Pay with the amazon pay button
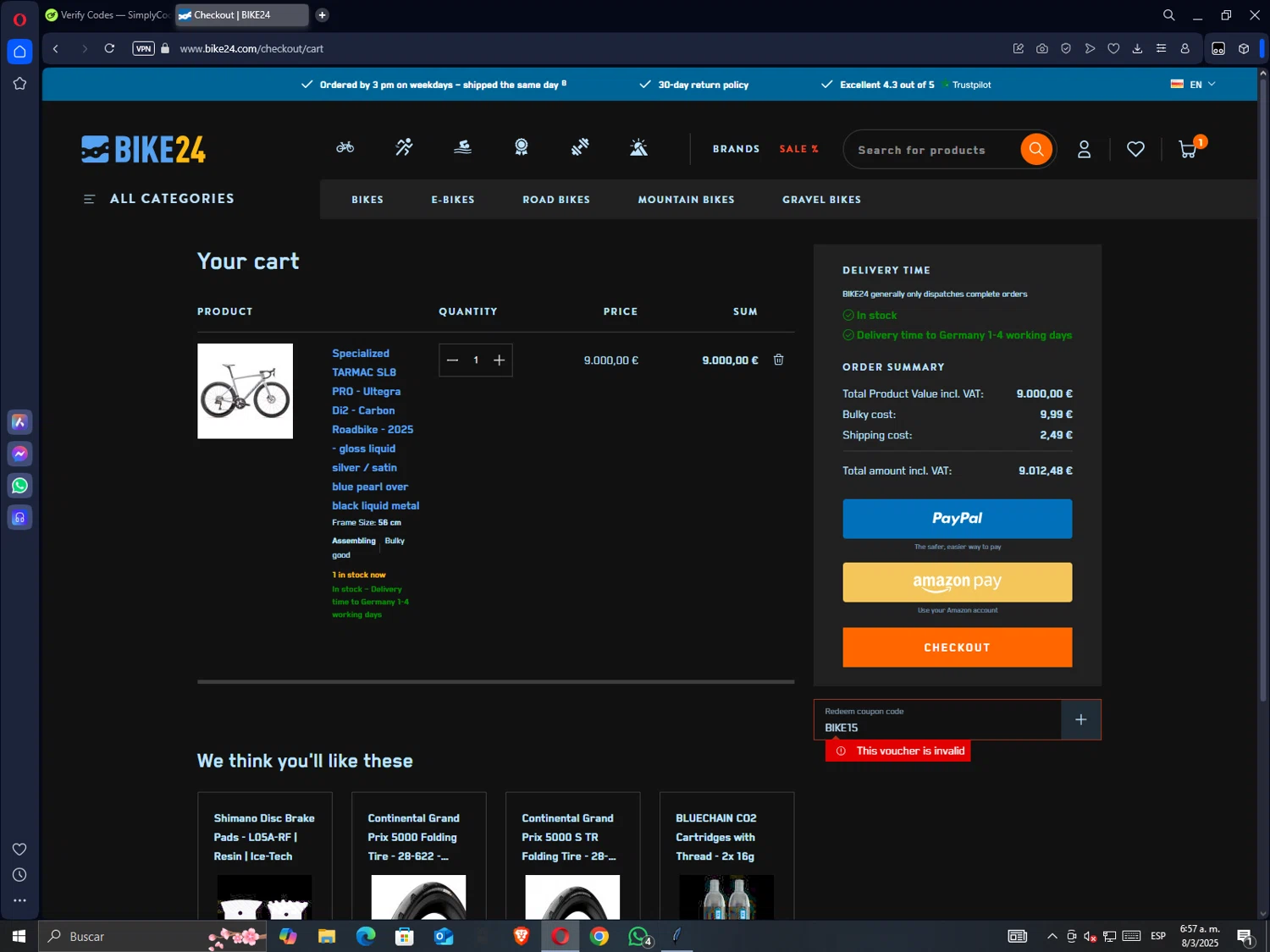Screen dimensions: 1270x952 tap(957, 582)
